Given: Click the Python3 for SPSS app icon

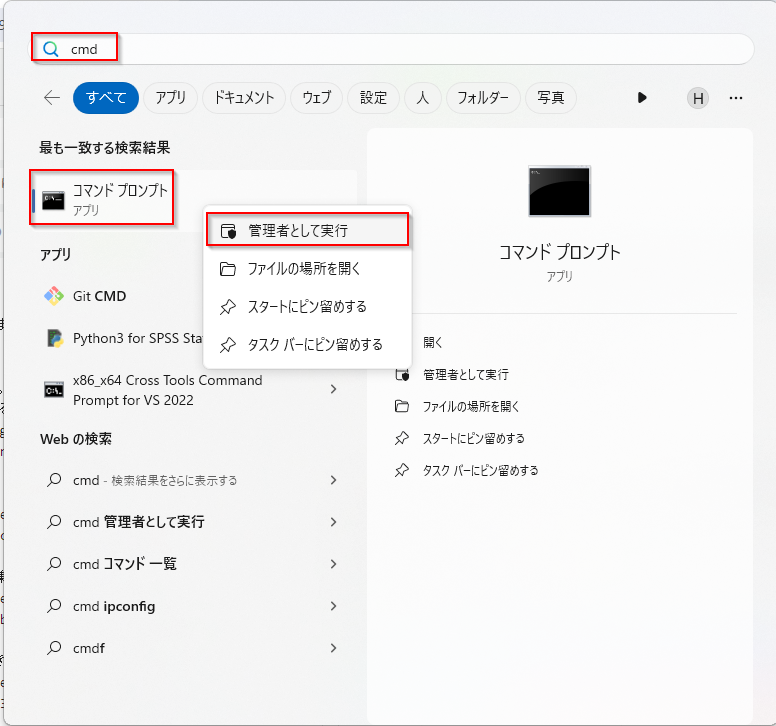Looking at the screenshot, I should pyautogui.click(x=55, y=339).
